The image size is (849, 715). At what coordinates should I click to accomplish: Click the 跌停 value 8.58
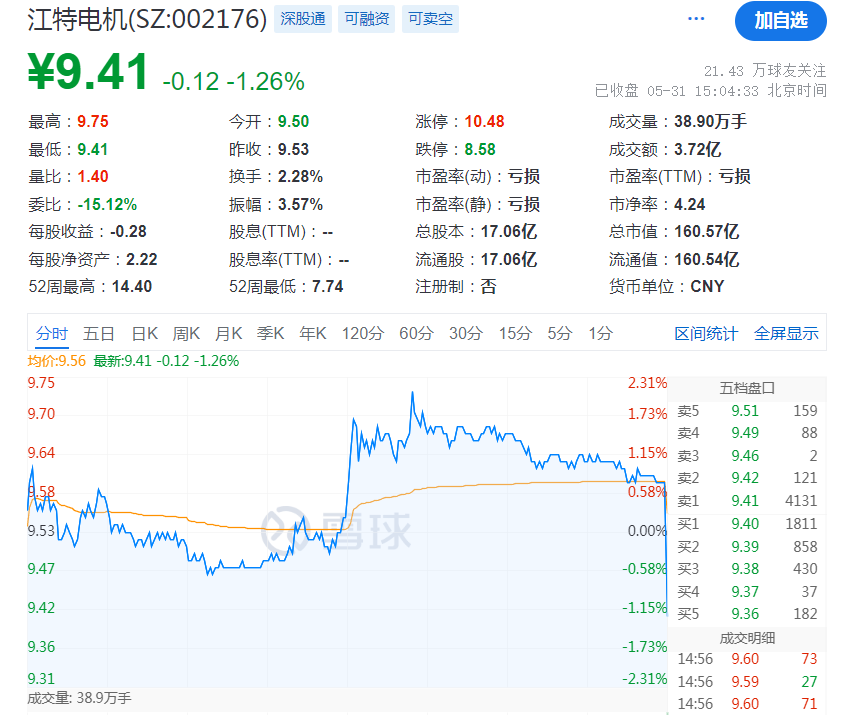coord(480,149)
